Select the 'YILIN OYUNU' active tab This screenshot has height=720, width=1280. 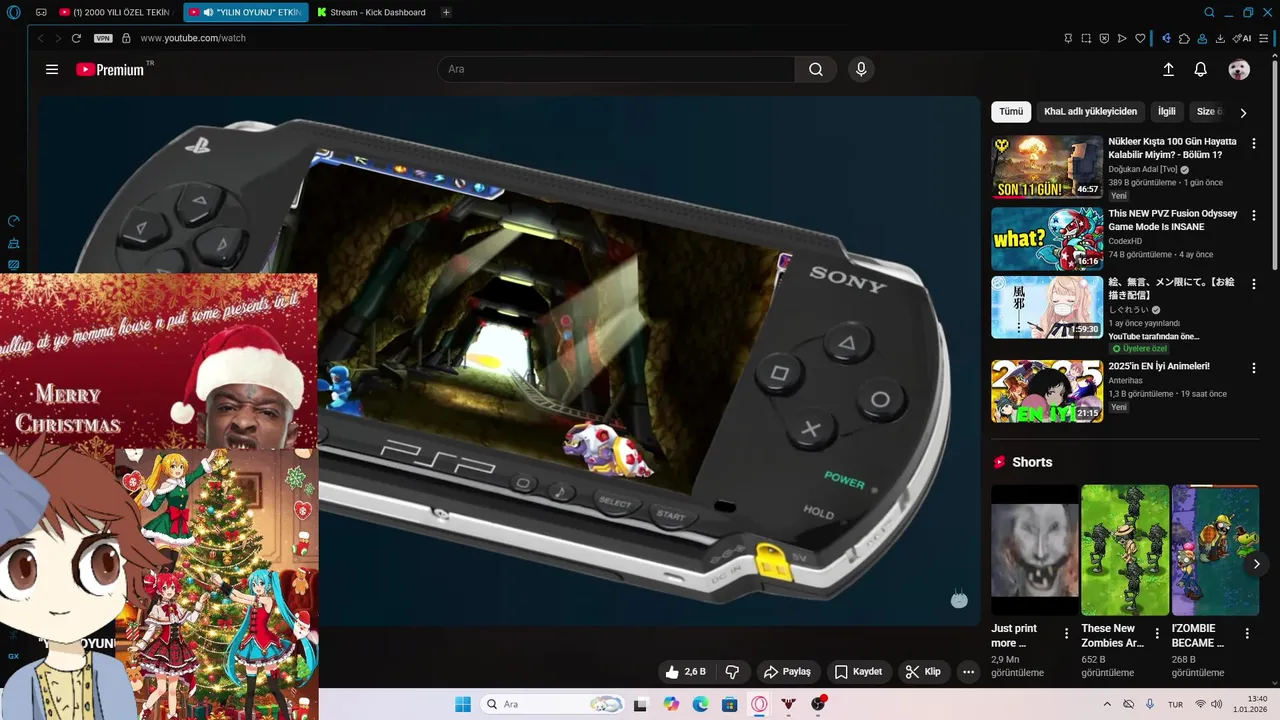[246, 12]
